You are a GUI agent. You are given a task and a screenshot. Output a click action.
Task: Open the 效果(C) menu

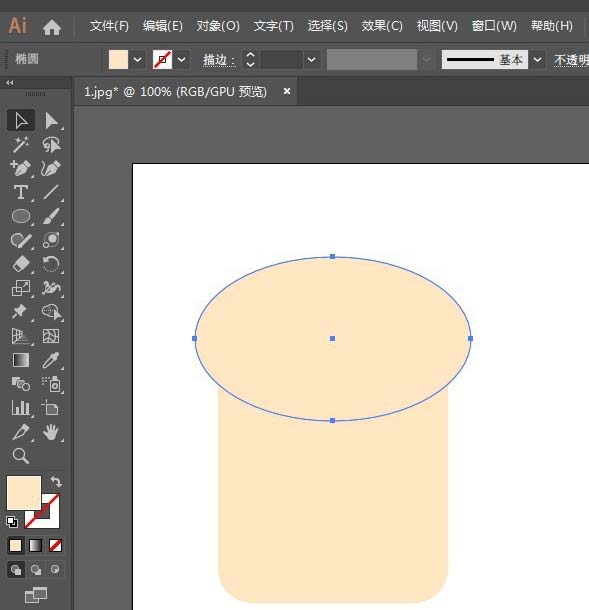382,26
